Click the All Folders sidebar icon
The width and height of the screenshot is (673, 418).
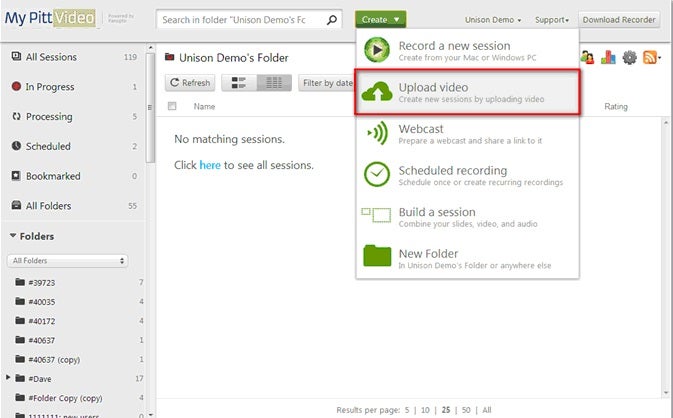point(16,205)
